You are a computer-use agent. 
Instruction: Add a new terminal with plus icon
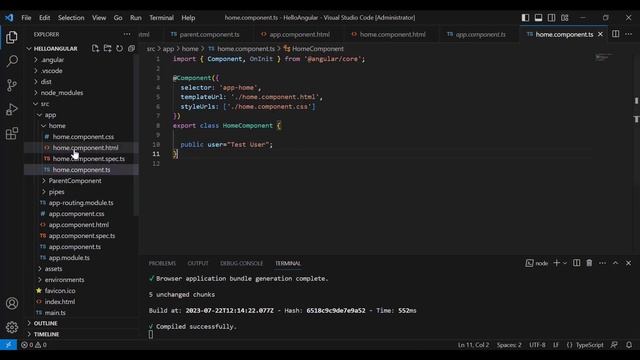coord(556,263)
